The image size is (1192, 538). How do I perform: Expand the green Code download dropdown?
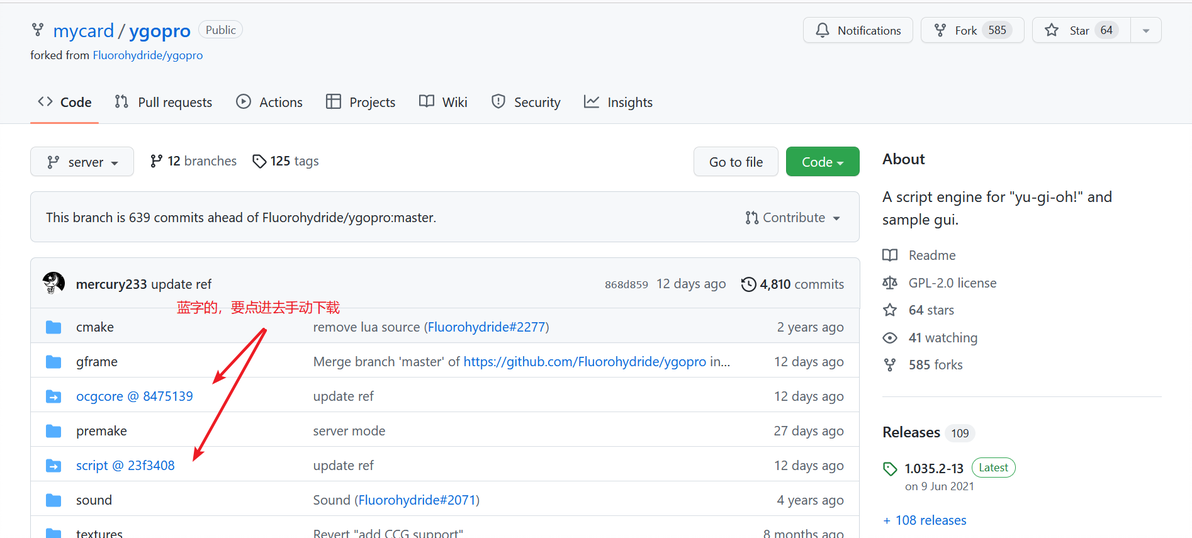coord(822,162)
